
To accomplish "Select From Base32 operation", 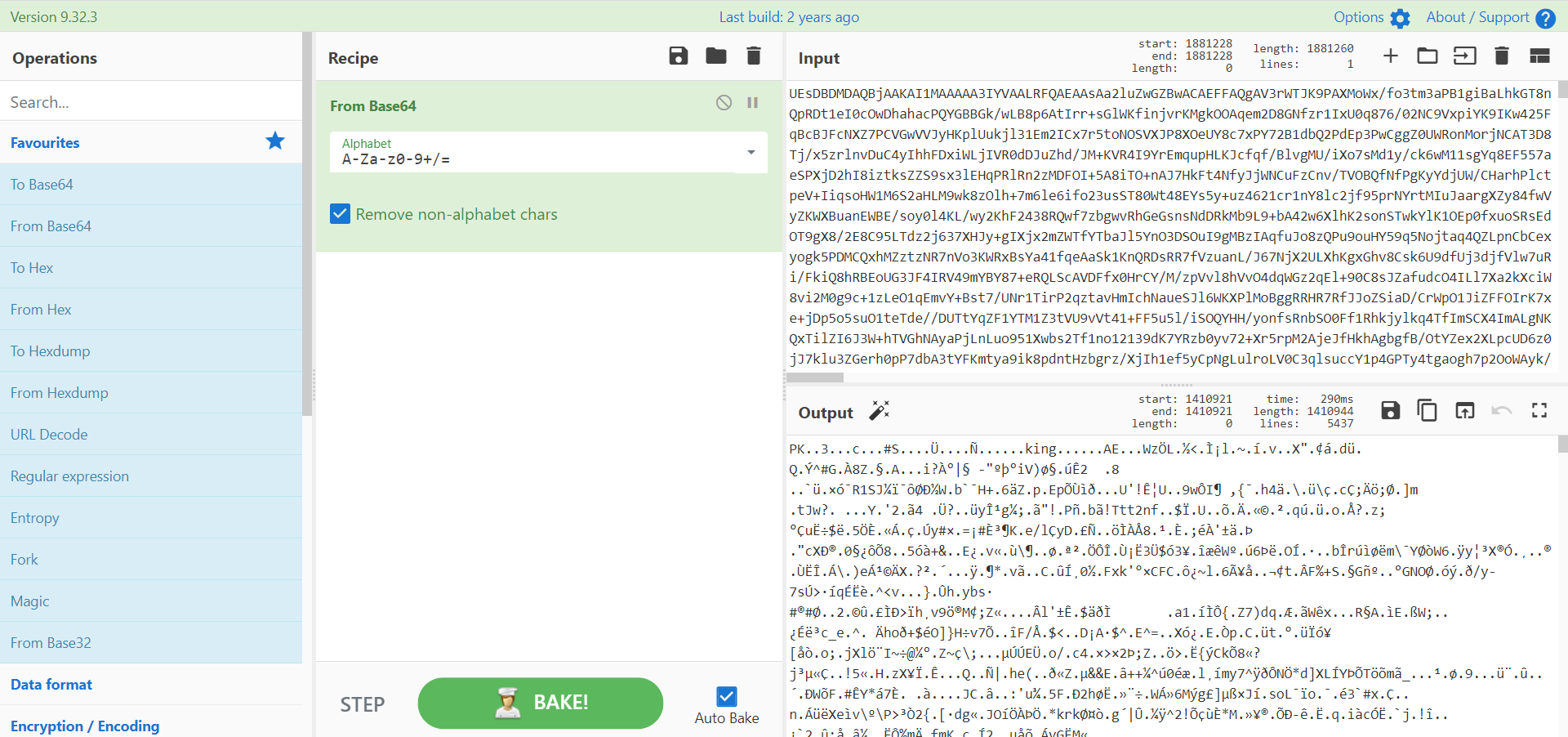I will tap(151, 643).
